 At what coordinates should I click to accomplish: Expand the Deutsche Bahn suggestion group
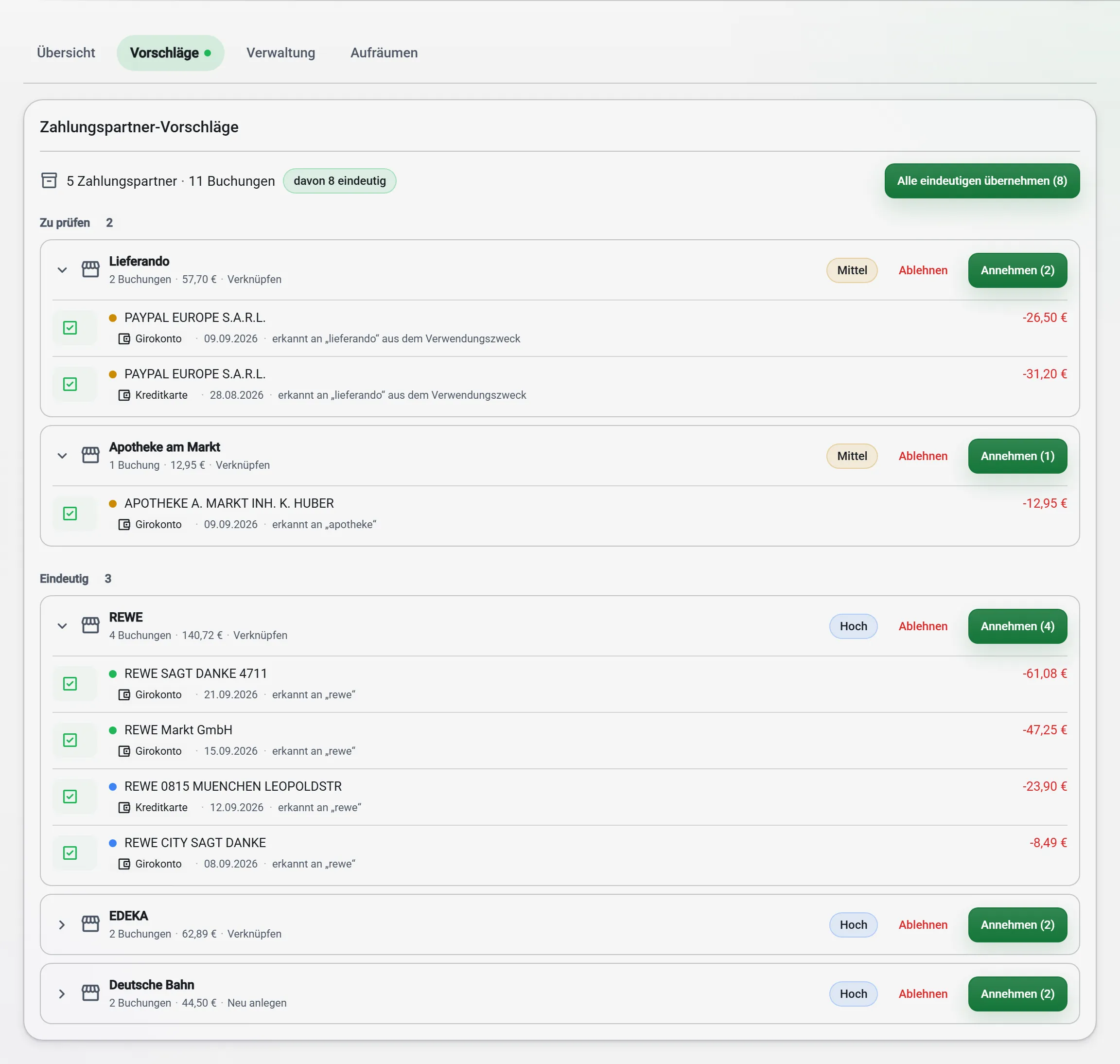[62, 993]
